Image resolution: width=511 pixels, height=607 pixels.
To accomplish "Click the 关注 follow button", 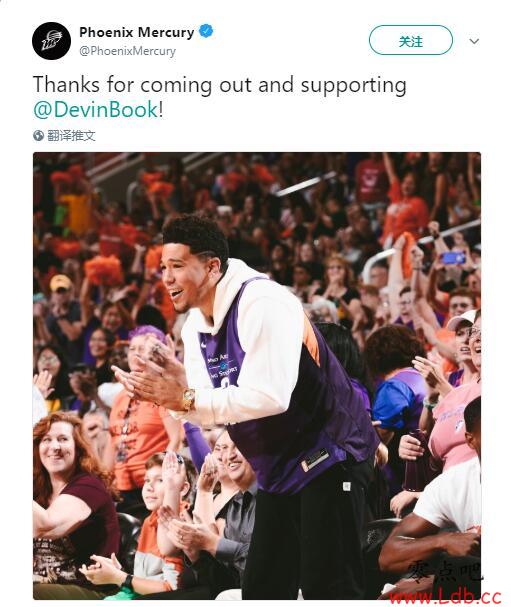I will (411, 40).
